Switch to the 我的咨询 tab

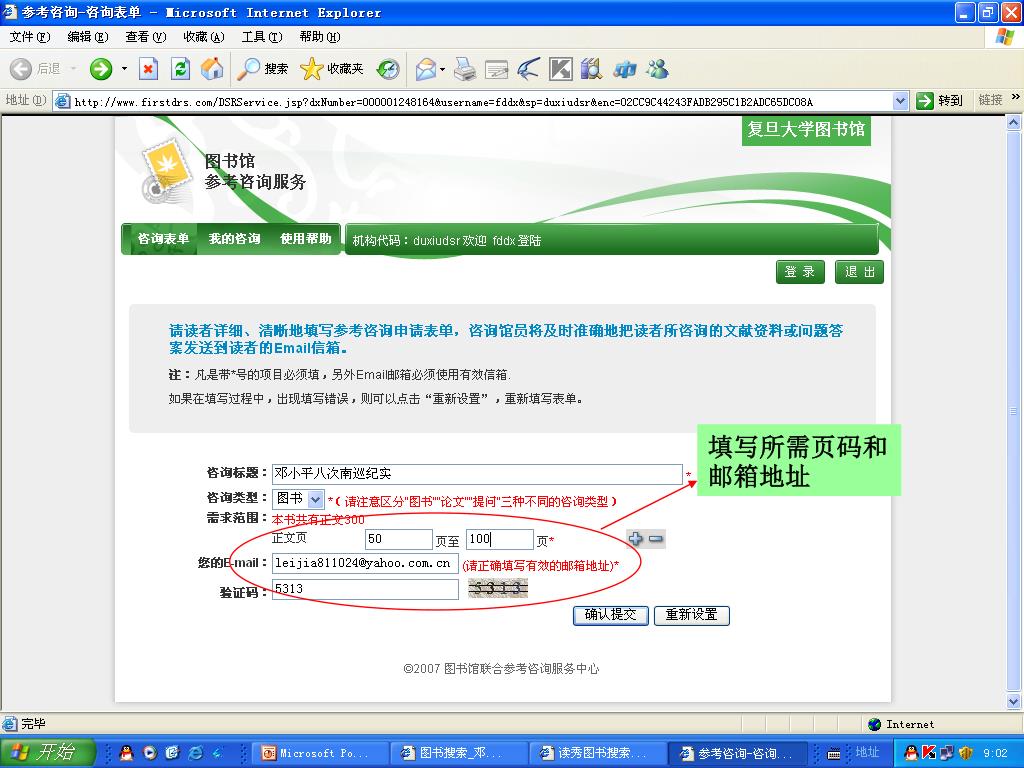[234, 239]
